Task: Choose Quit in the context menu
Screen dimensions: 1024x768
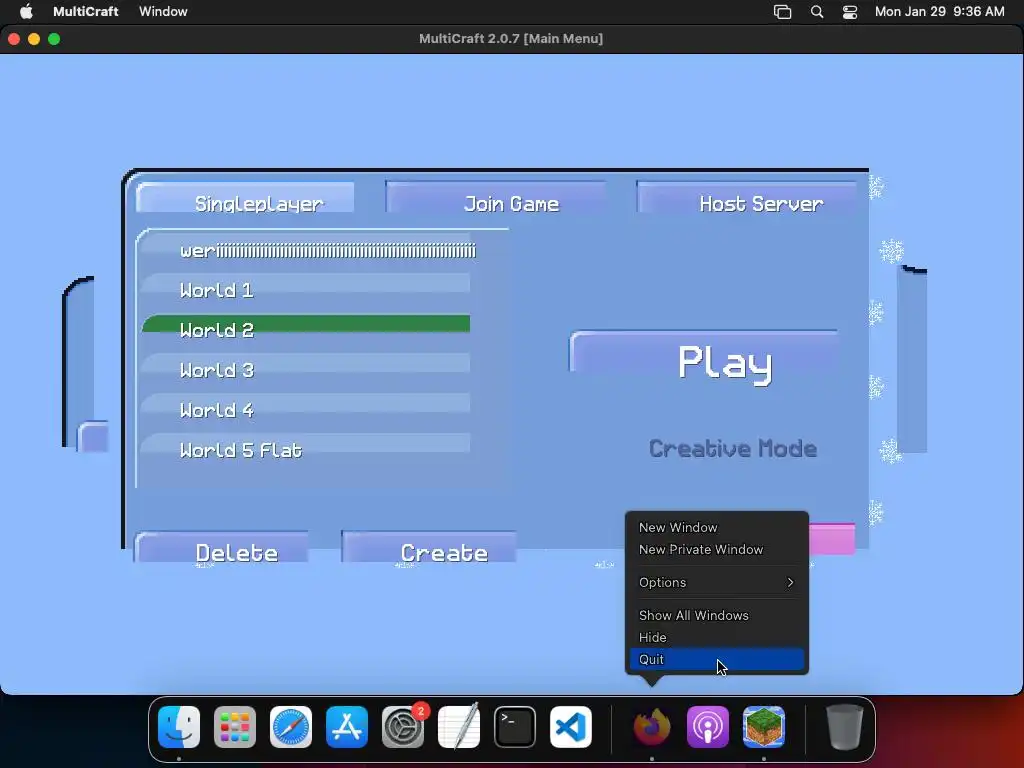Action: (716, 660)
